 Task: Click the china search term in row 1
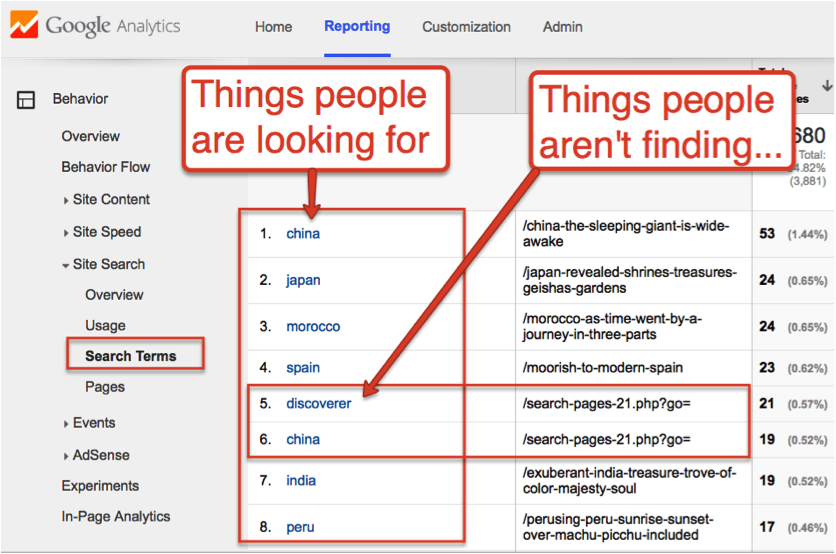point(303,234)
